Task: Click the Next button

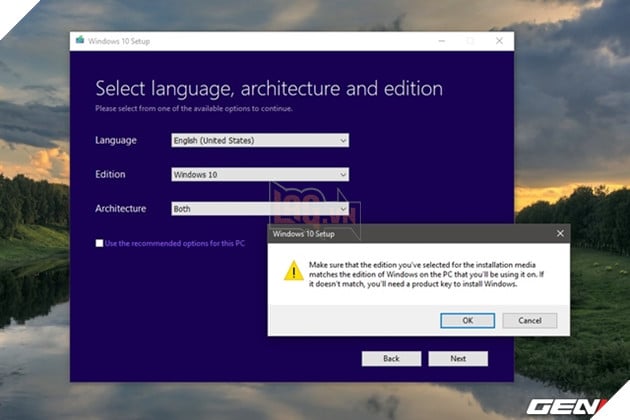Action: coord(458,359)
